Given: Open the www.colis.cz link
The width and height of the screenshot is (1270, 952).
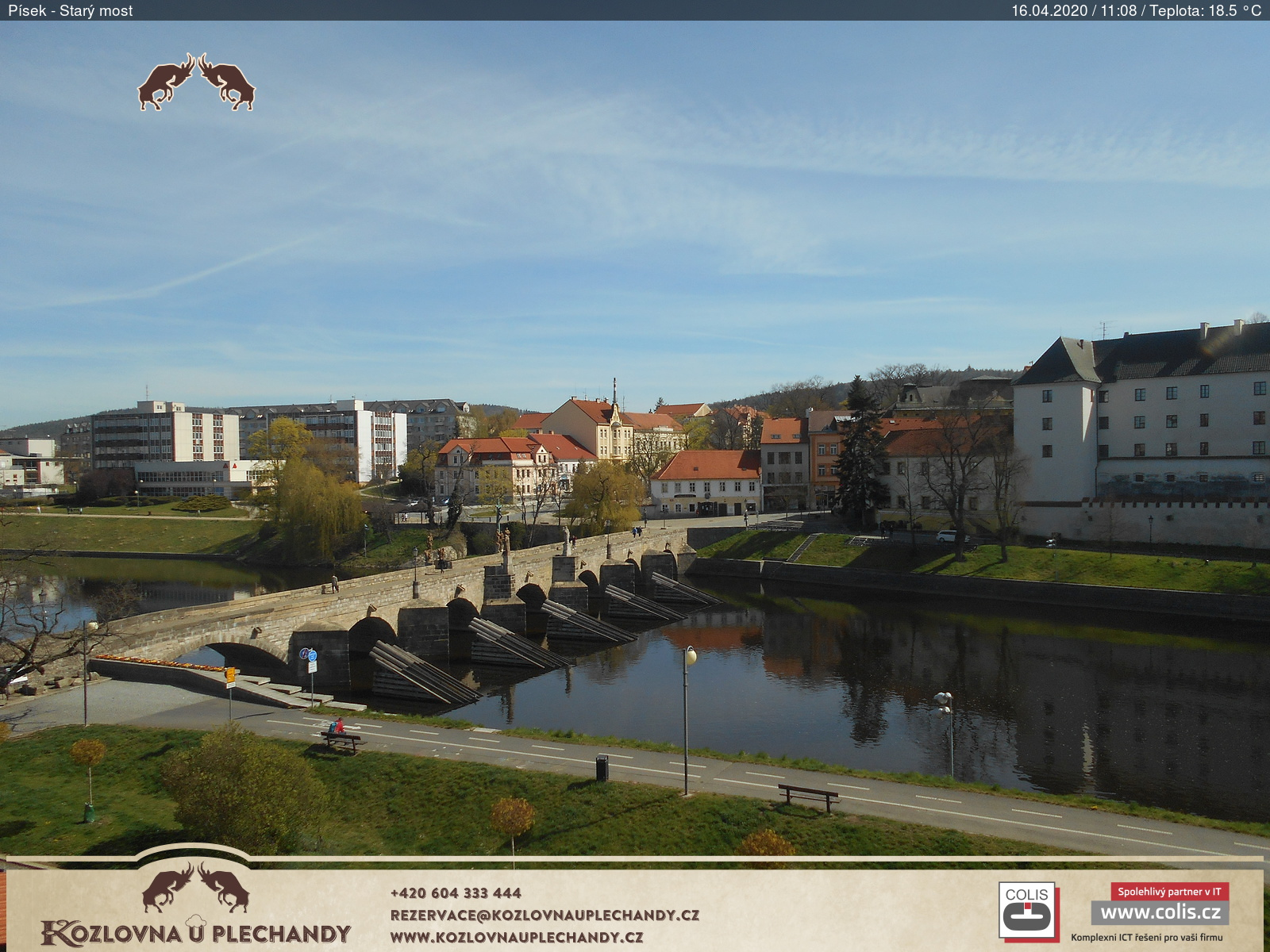Looking at the screenshot, I should click(1160, 912).
